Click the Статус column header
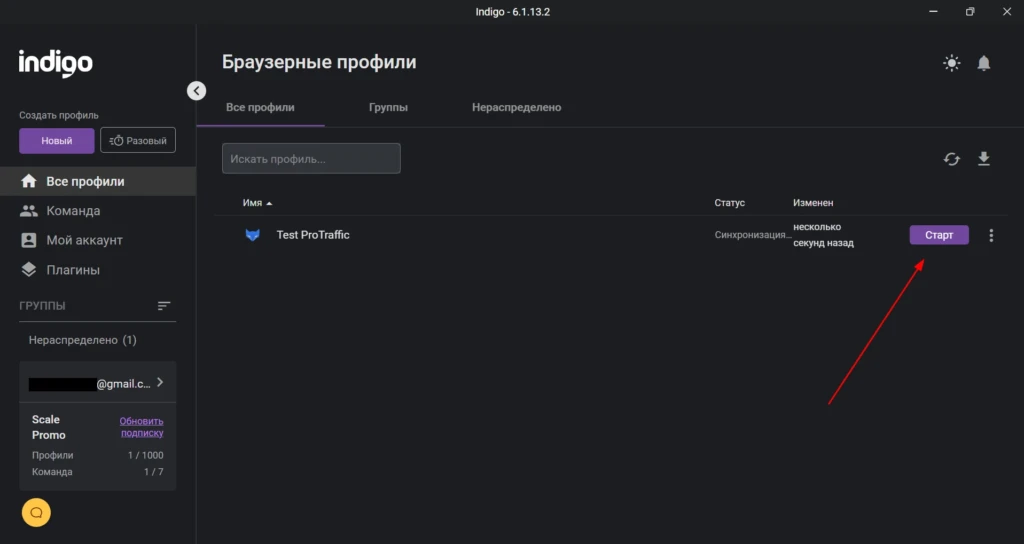Image resolution: width=1024 pixels, height=544 pixels. point(729,203)
